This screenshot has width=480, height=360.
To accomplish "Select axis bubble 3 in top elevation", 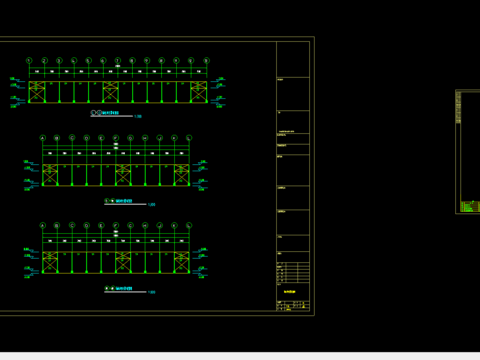I will tap(59, 61).
